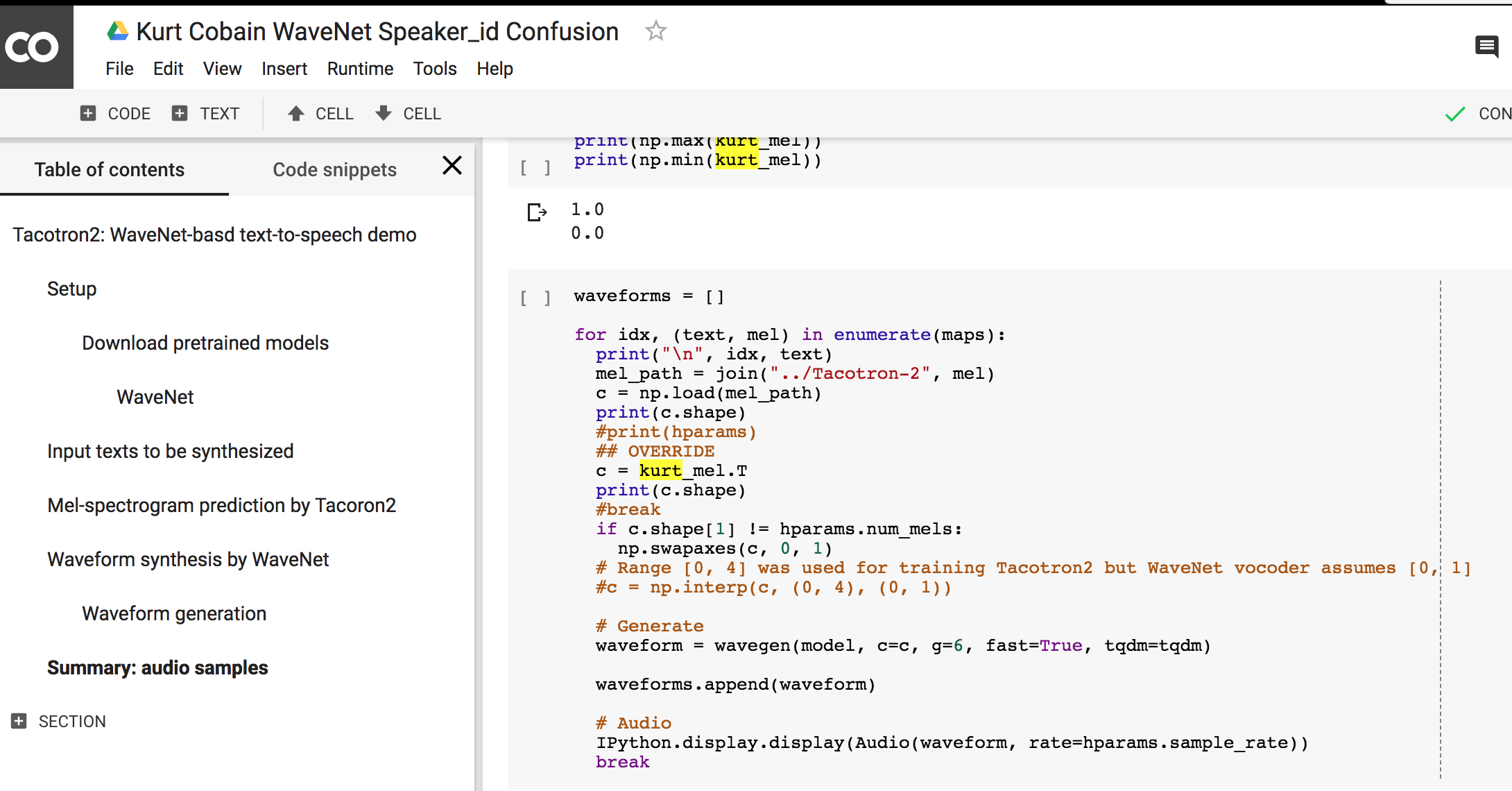Viewport: 1512px width, 791px height.
Task: Click the Colab CO logo icon
Action: (33, 47)
